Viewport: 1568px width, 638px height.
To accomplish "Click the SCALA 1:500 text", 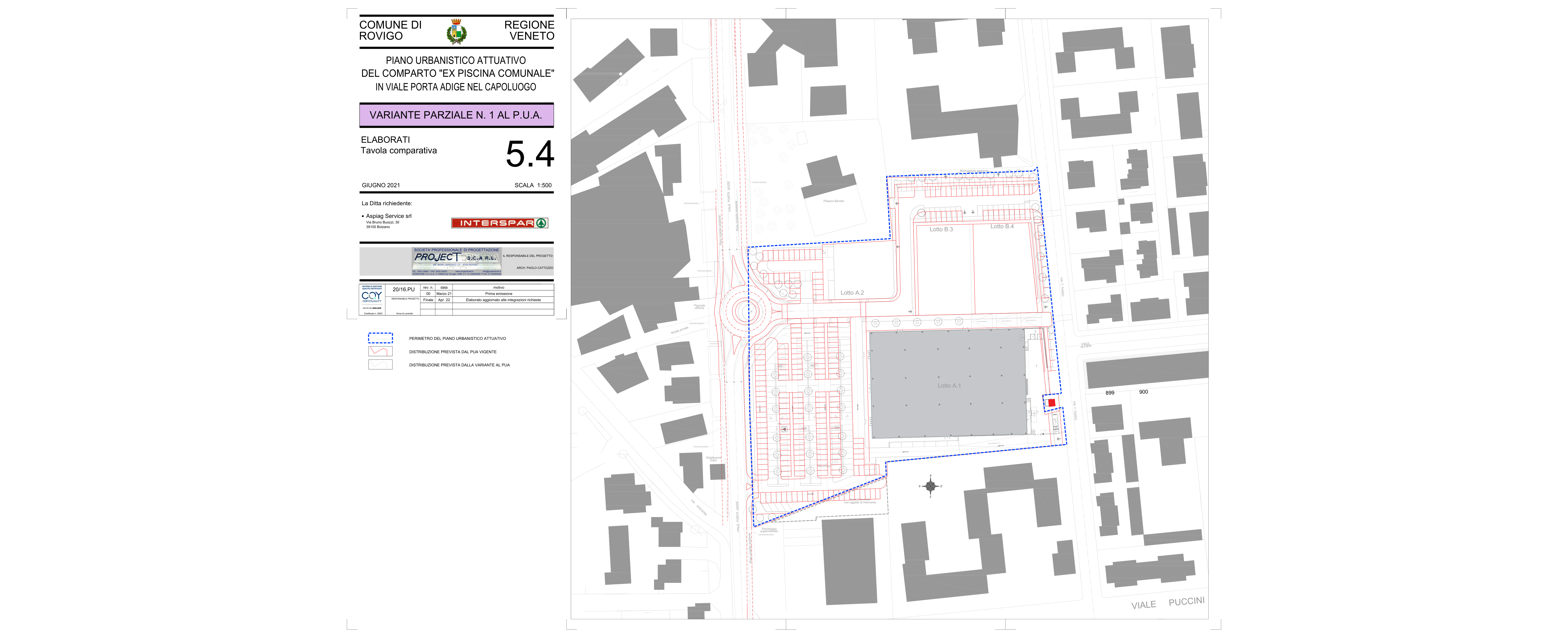I will point(533,185).
